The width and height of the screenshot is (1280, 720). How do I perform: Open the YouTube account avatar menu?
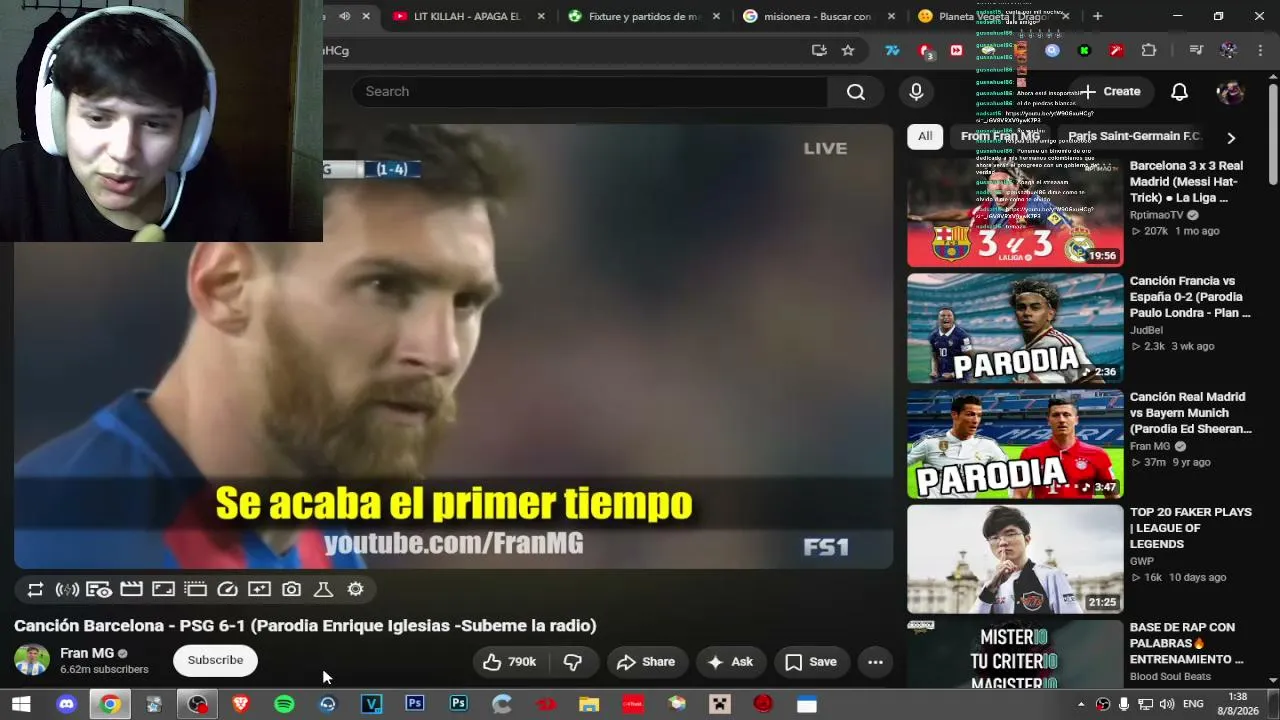pos(1230,92)
